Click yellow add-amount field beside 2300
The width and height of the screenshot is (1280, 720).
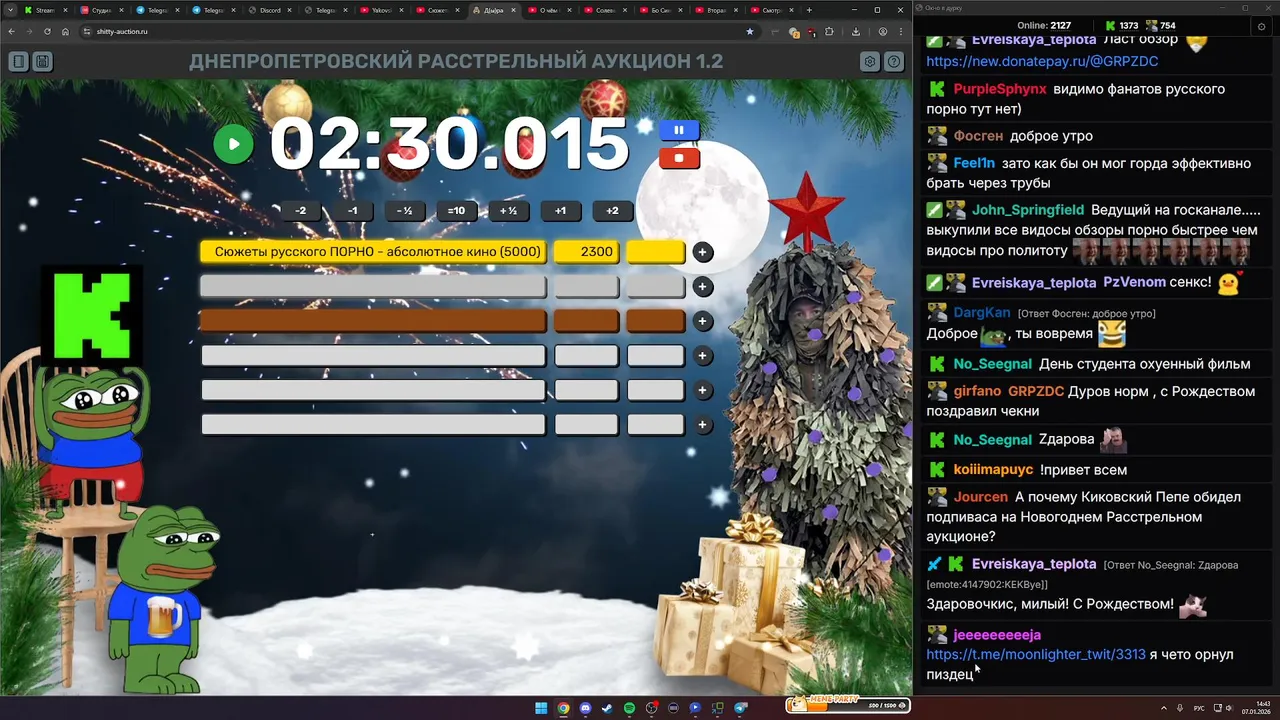click(656, 252)
